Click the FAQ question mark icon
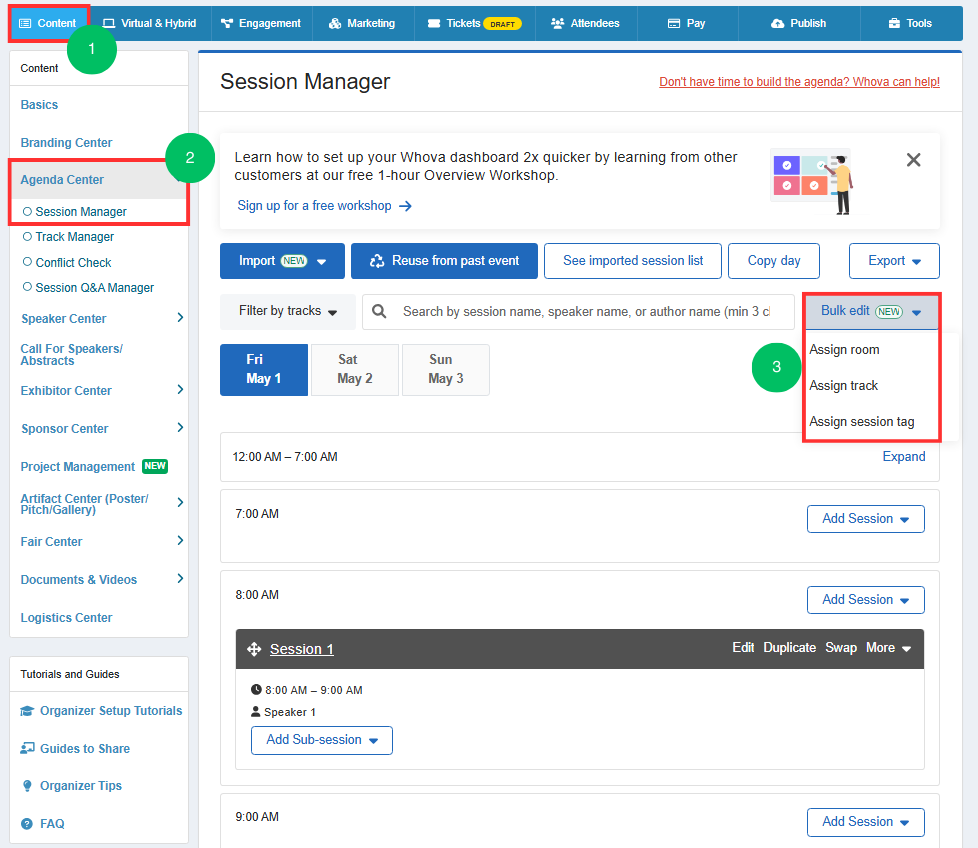 click(x=27, y=824)
